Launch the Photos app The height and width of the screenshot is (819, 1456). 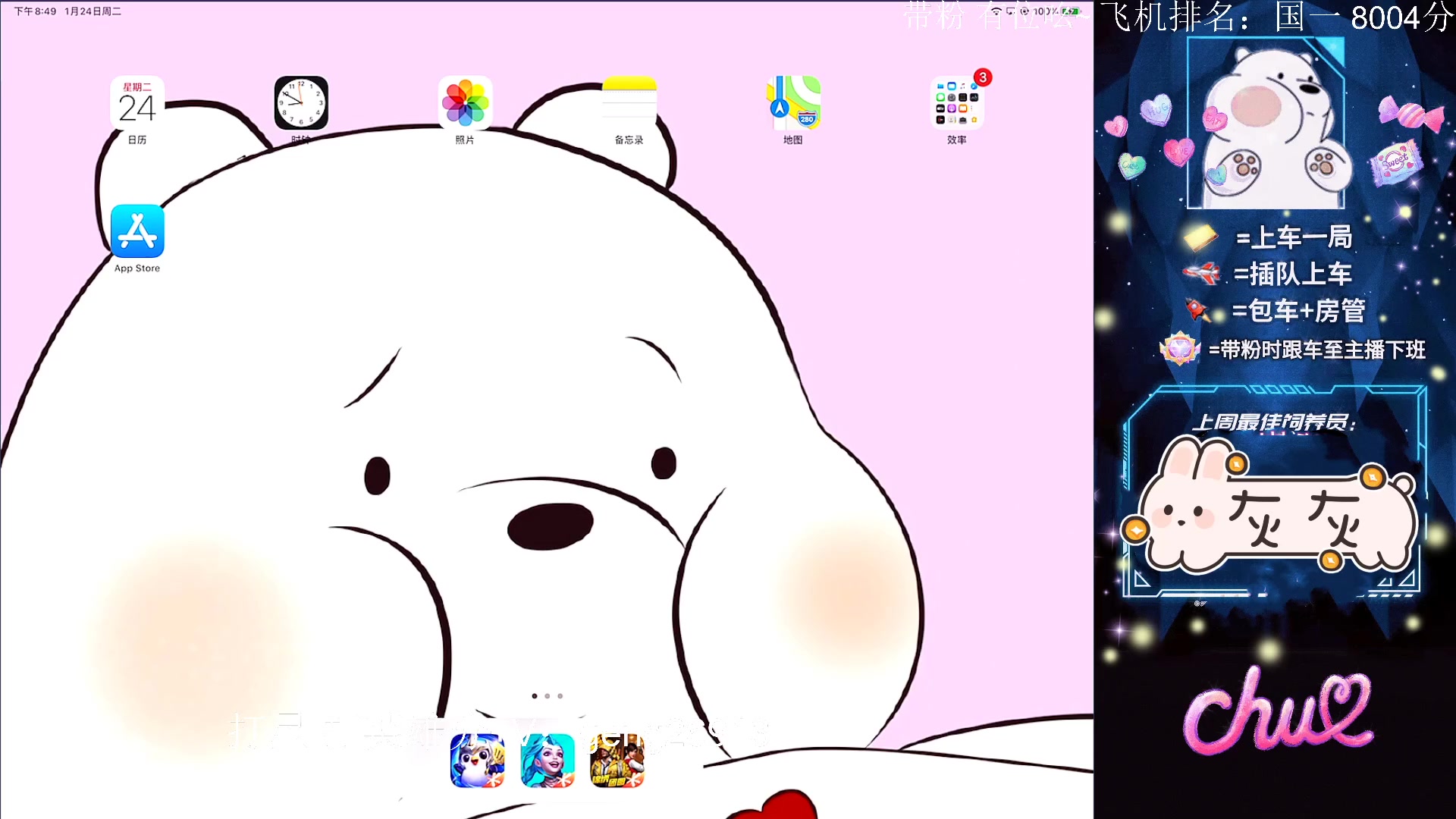(465, 104)
